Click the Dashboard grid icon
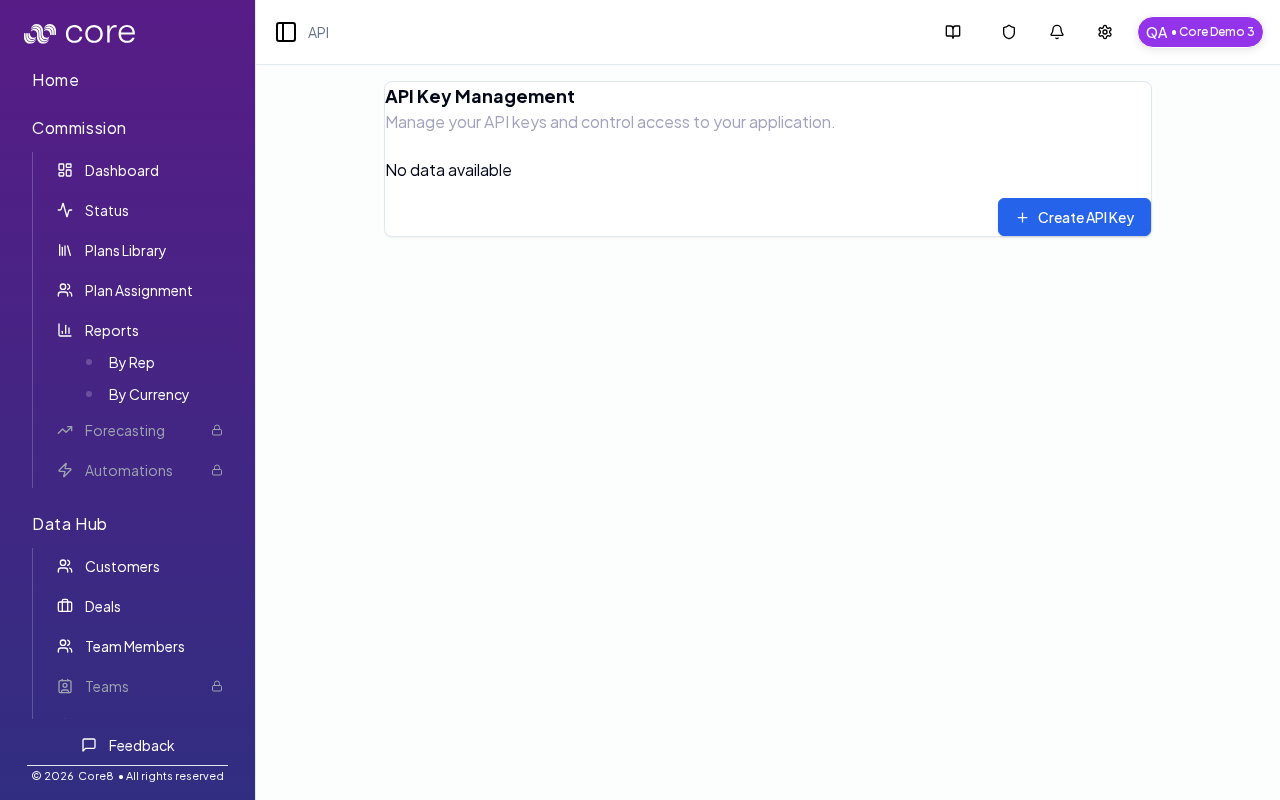This screenshot has height=800, width=1280. (x=65, y=170)
